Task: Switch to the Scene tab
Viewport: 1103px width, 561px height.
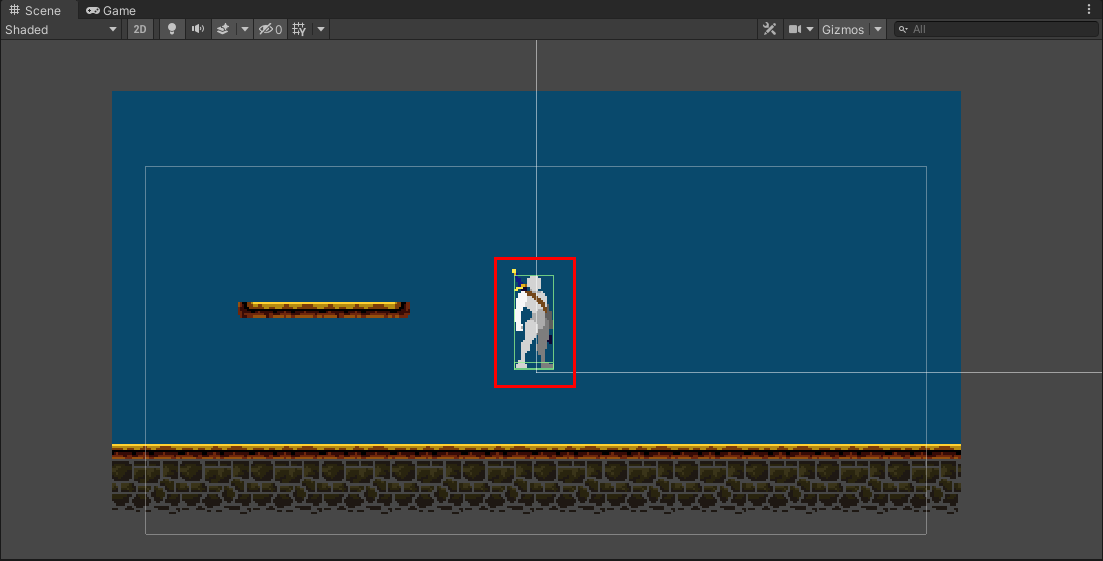Action: pyautogui.click(x=35, y=10)
